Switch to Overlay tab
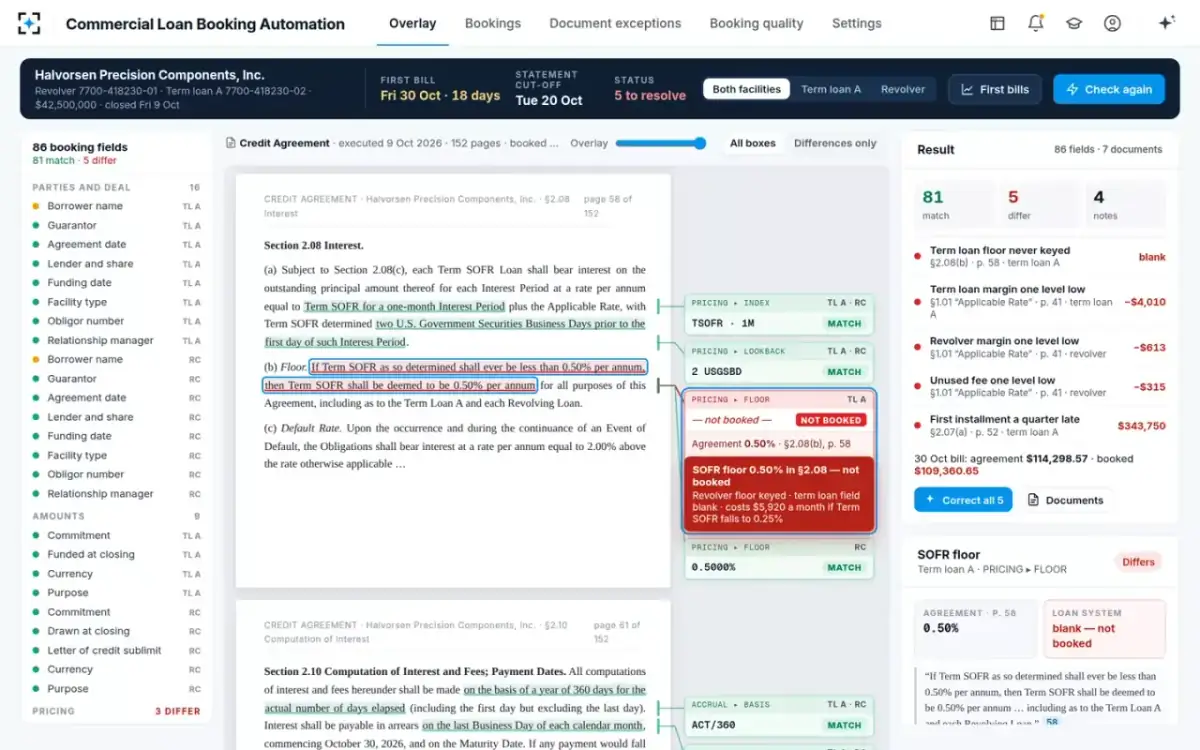The image size is (1200, 750). click(412, 23)
